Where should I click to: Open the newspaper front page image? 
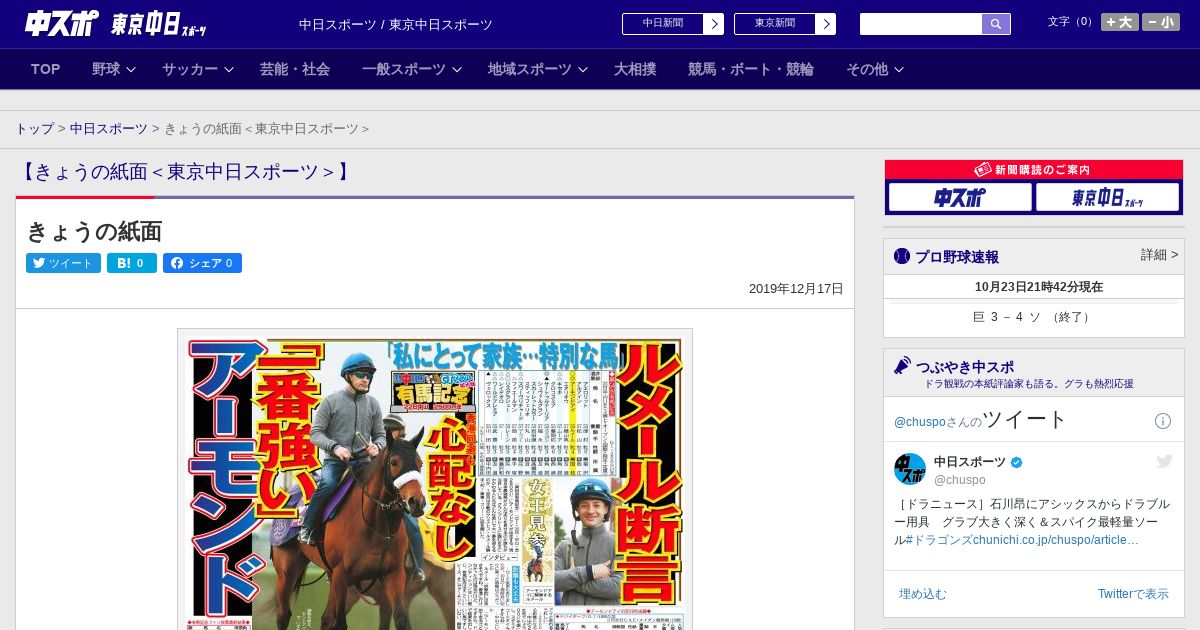[x=435, y=479]
